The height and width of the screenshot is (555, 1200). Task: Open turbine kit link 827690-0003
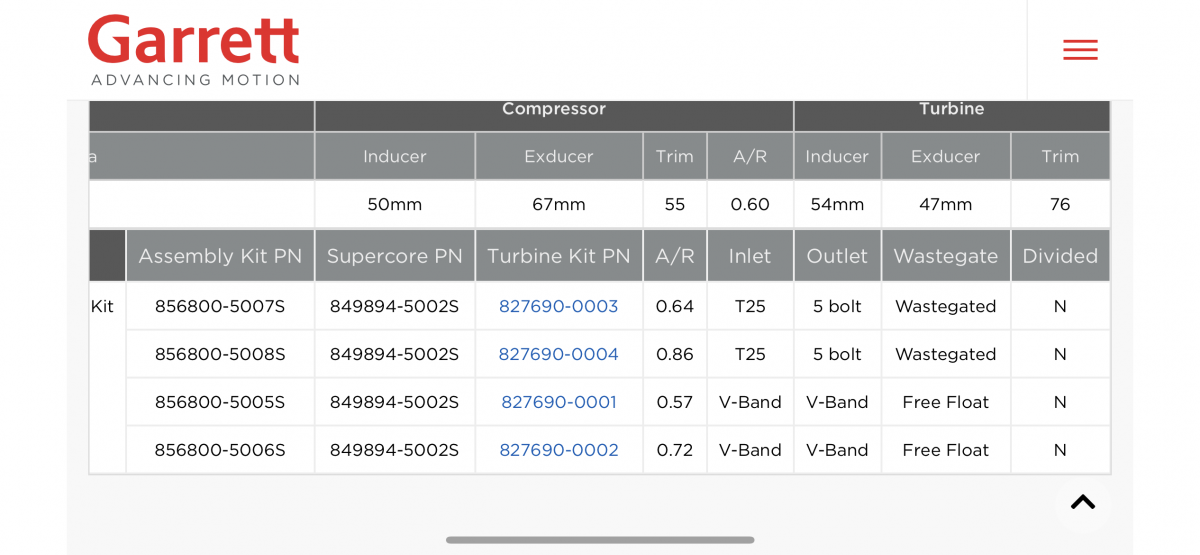[x=558, y=307]
